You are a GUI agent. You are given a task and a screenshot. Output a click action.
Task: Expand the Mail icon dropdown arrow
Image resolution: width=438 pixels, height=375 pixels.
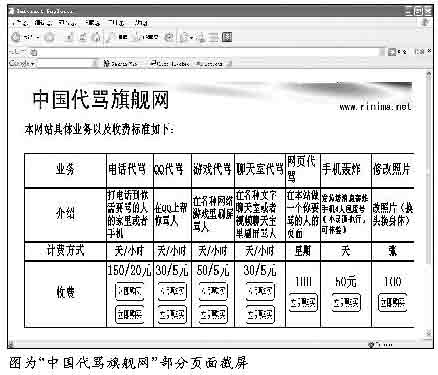[191, 37]
